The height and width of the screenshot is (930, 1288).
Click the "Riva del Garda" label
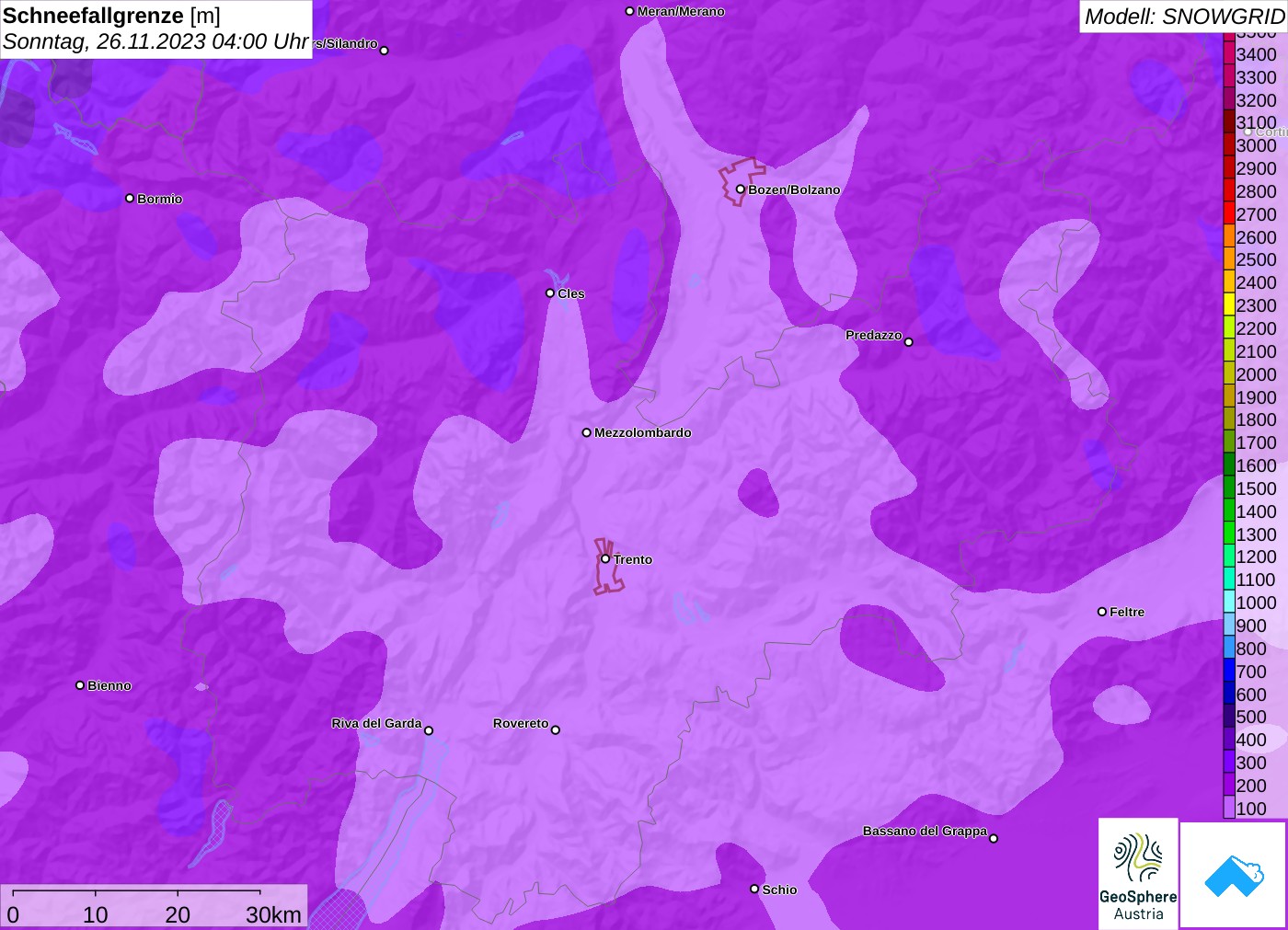(x=376, y=723)
